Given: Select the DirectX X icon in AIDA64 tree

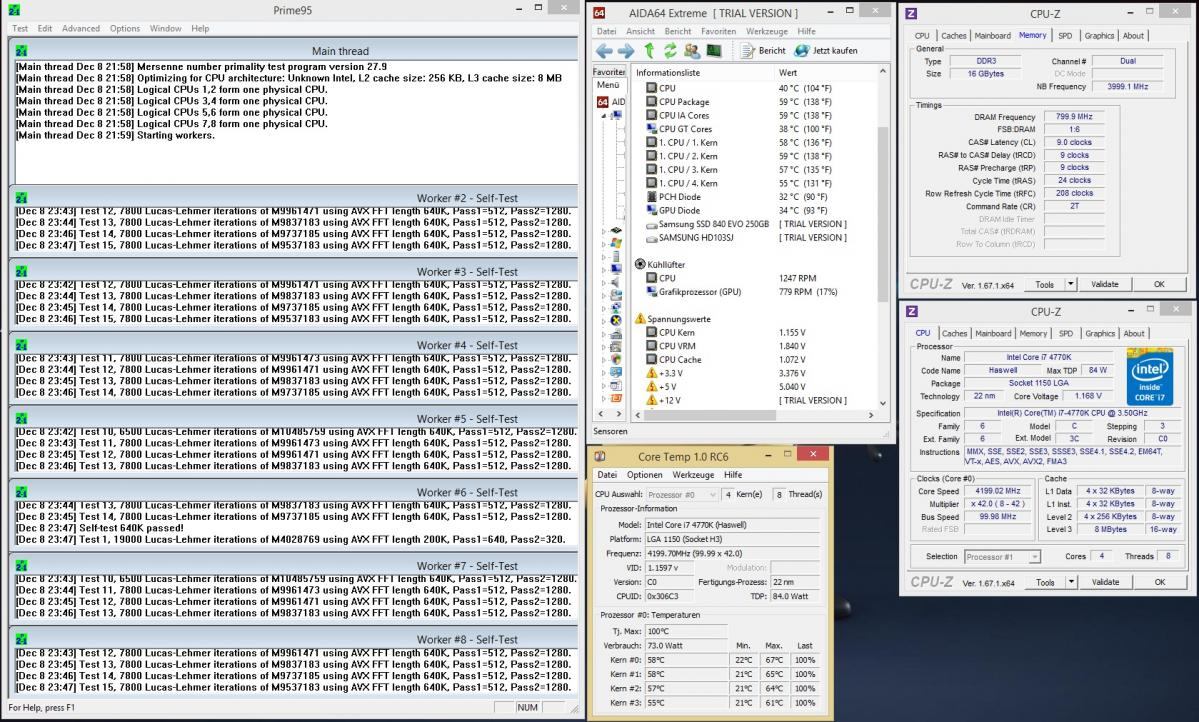Looking at the screenshot, I should click(616, 320).
